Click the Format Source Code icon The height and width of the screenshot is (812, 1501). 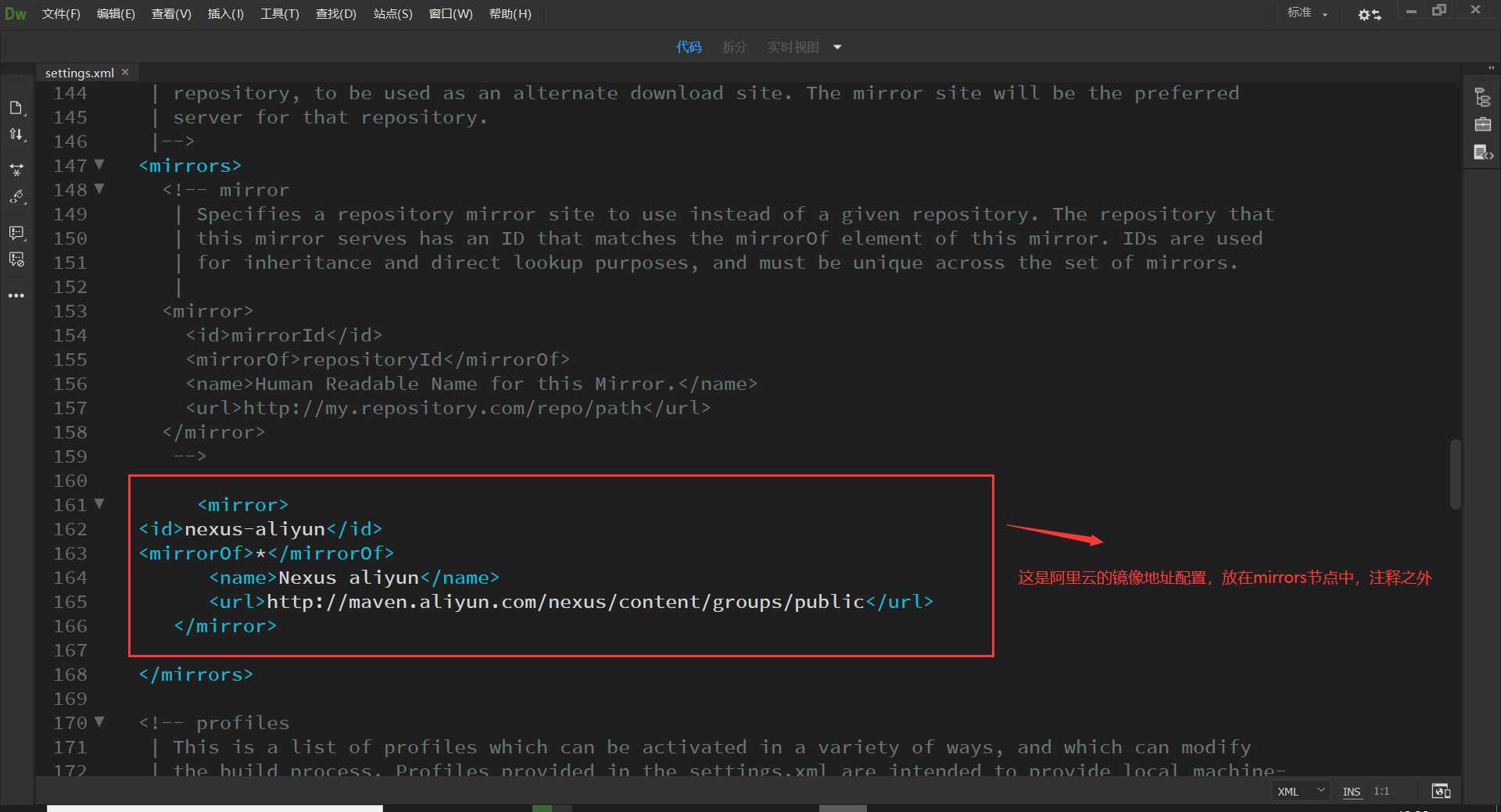click(16, 197)
